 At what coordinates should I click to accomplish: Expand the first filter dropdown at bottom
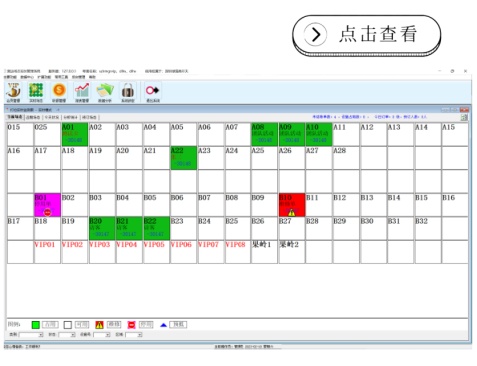(x=41, y=334)
